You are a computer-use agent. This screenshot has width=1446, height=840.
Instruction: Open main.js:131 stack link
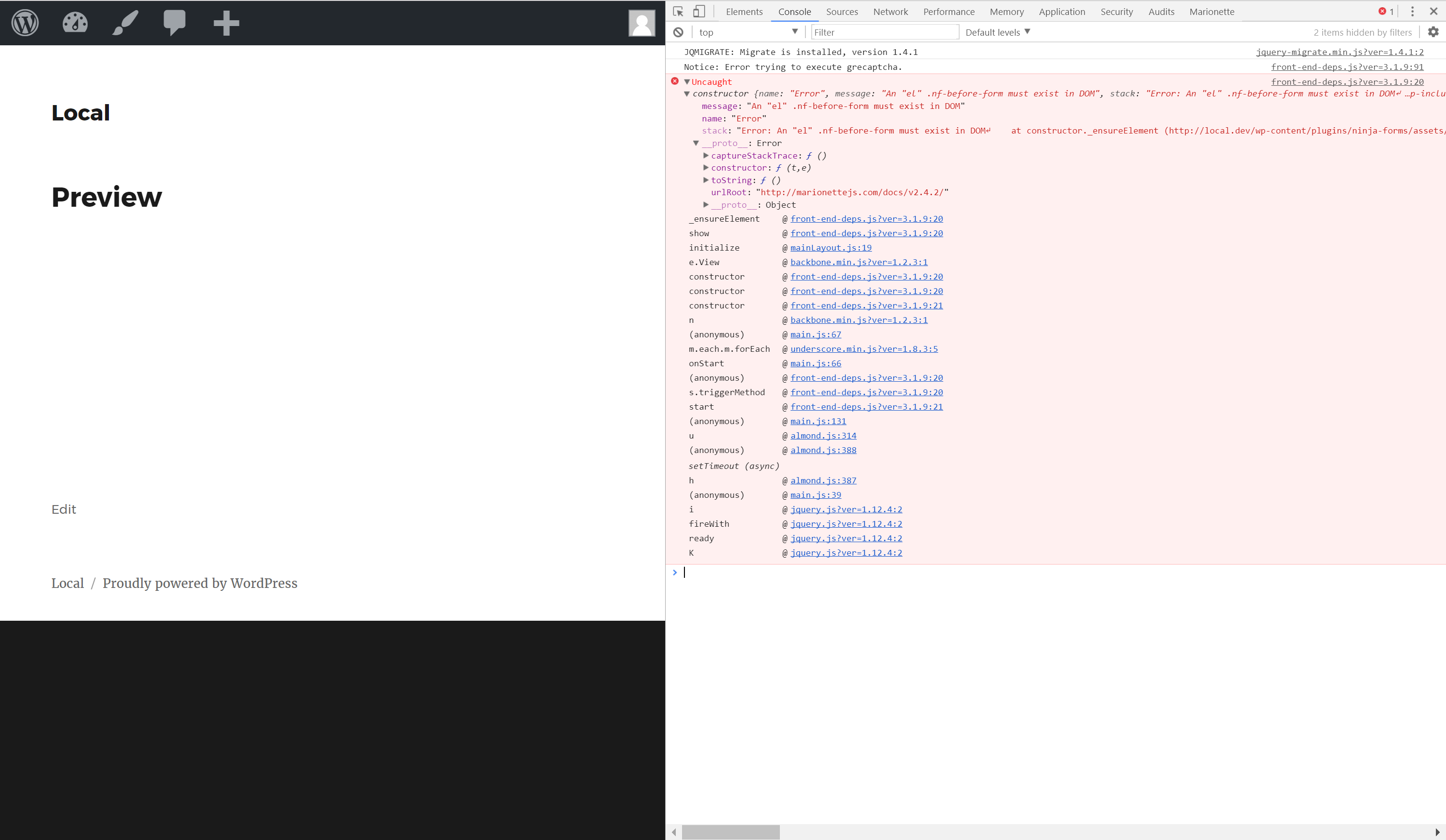pos(818,421)
